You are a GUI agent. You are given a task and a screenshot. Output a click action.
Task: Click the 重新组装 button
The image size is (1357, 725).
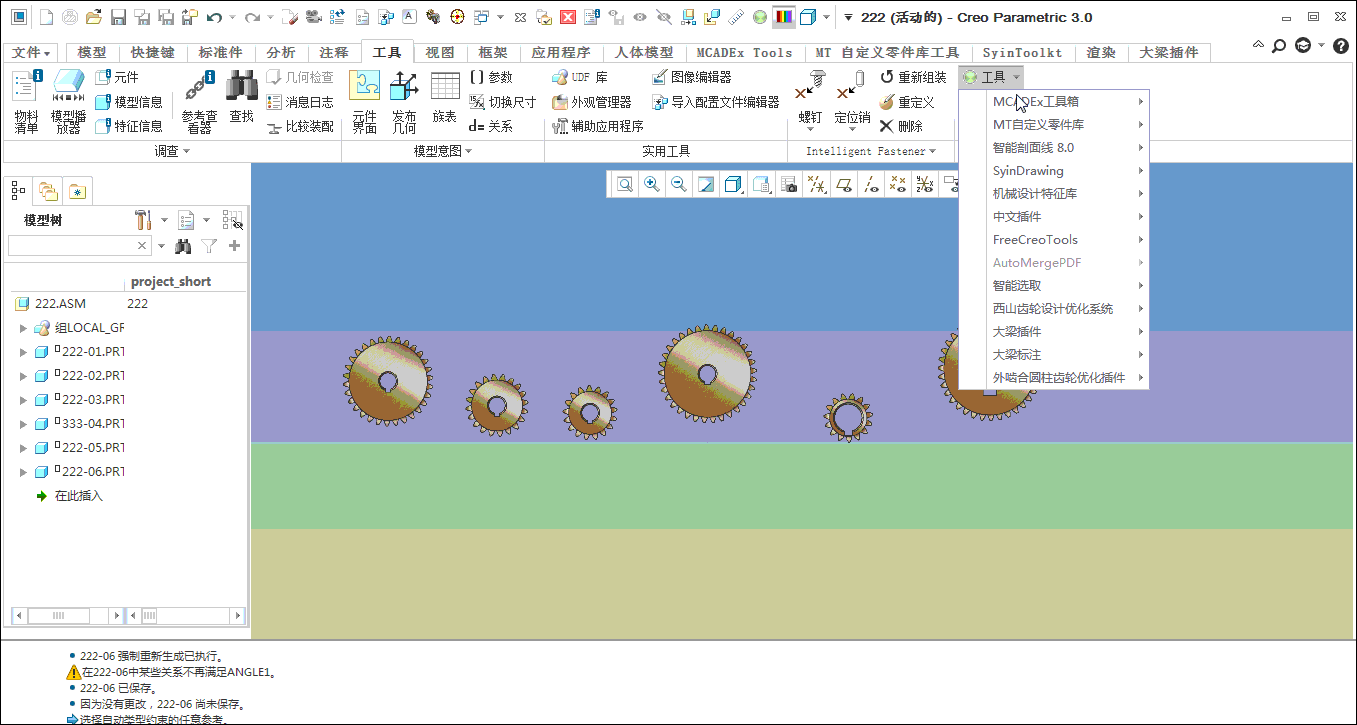point(913,77)
